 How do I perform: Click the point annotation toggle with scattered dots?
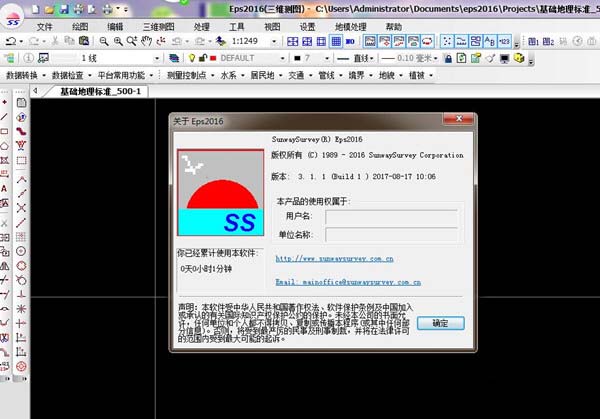pyautogui.click(x=447, y=41)
